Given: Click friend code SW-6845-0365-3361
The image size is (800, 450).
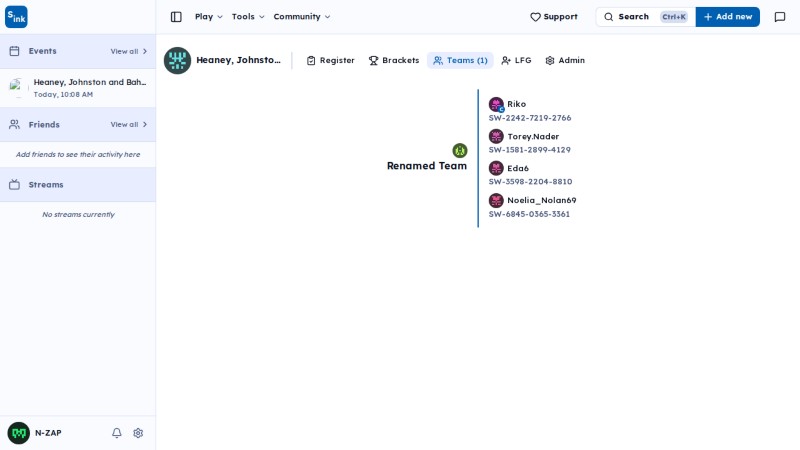Looking at the screenshot, I should [529, 214].
